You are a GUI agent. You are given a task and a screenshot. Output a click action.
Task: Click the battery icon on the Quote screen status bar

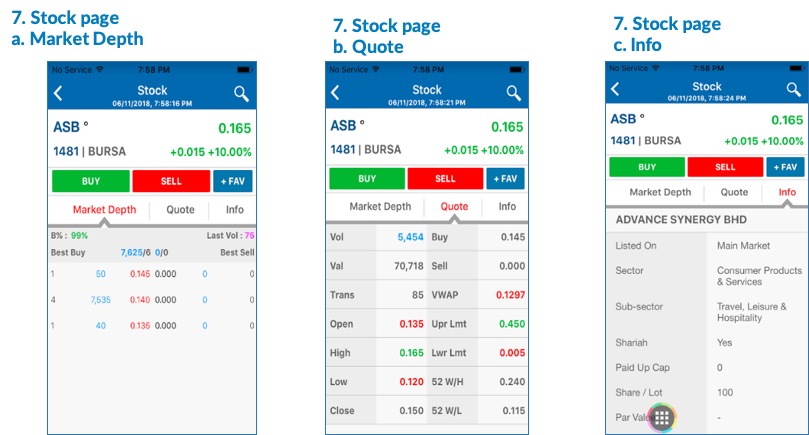pos(516,70)
